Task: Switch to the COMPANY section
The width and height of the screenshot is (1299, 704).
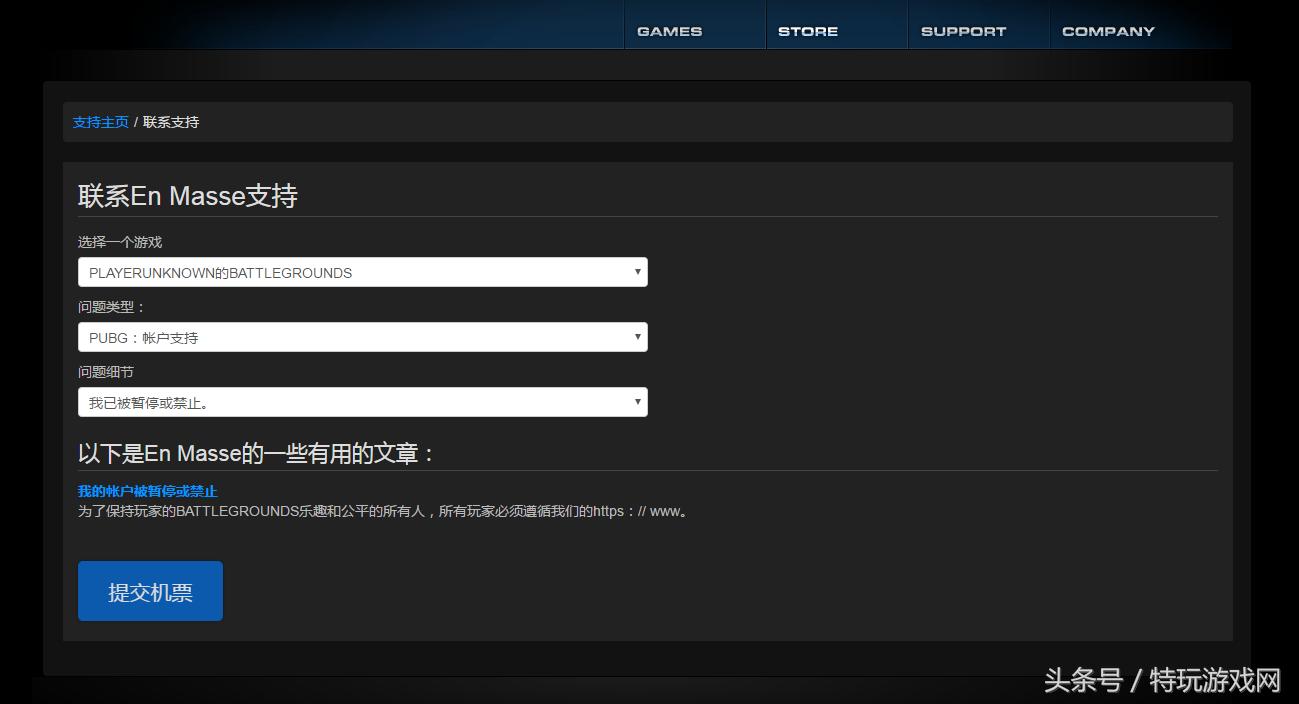Action: [x=1107, y=31]
